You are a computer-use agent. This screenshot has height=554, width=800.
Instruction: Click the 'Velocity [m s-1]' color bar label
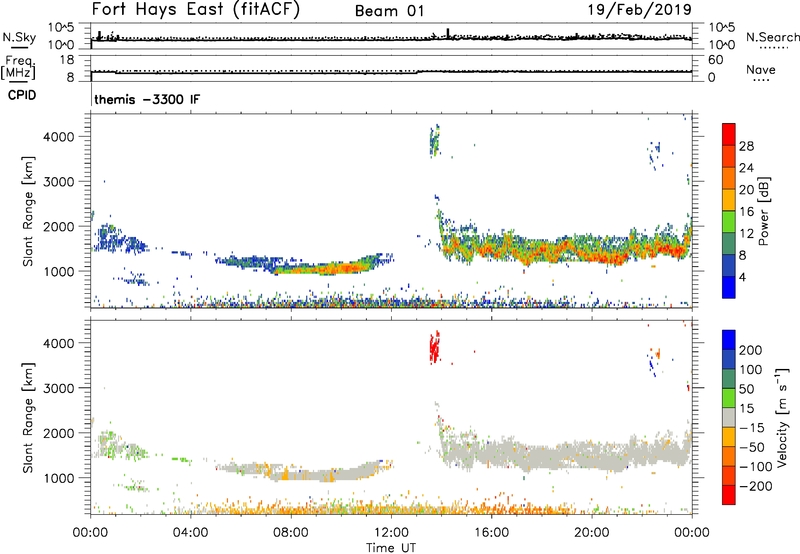(783, 418)
